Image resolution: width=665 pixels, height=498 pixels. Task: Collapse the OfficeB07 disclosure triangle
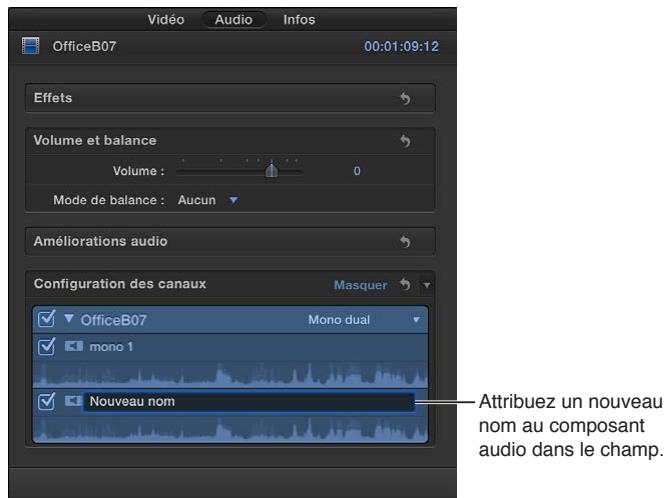pyautogui.click(x=69, y=319)
